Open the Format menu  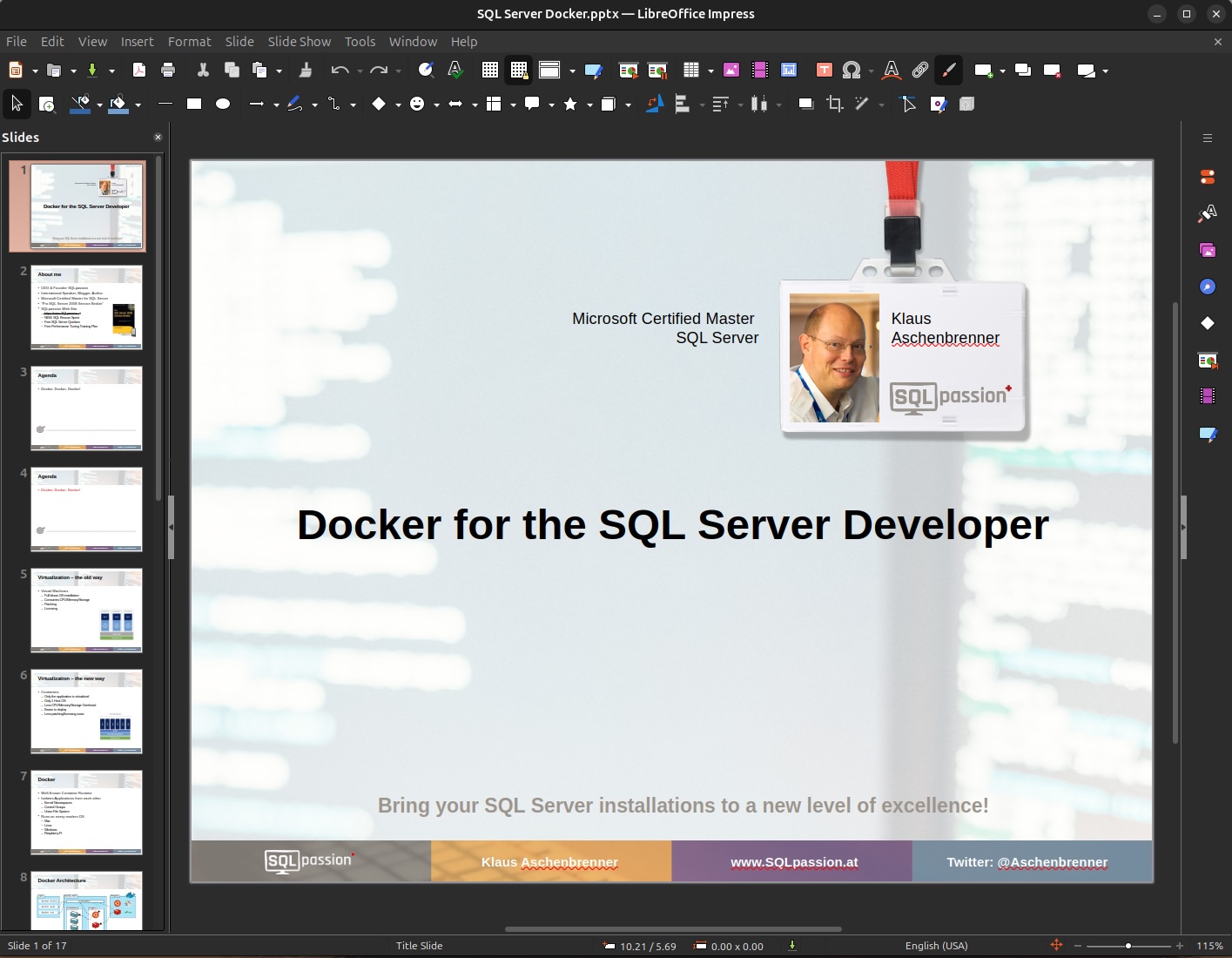click(x=189, y=41)
